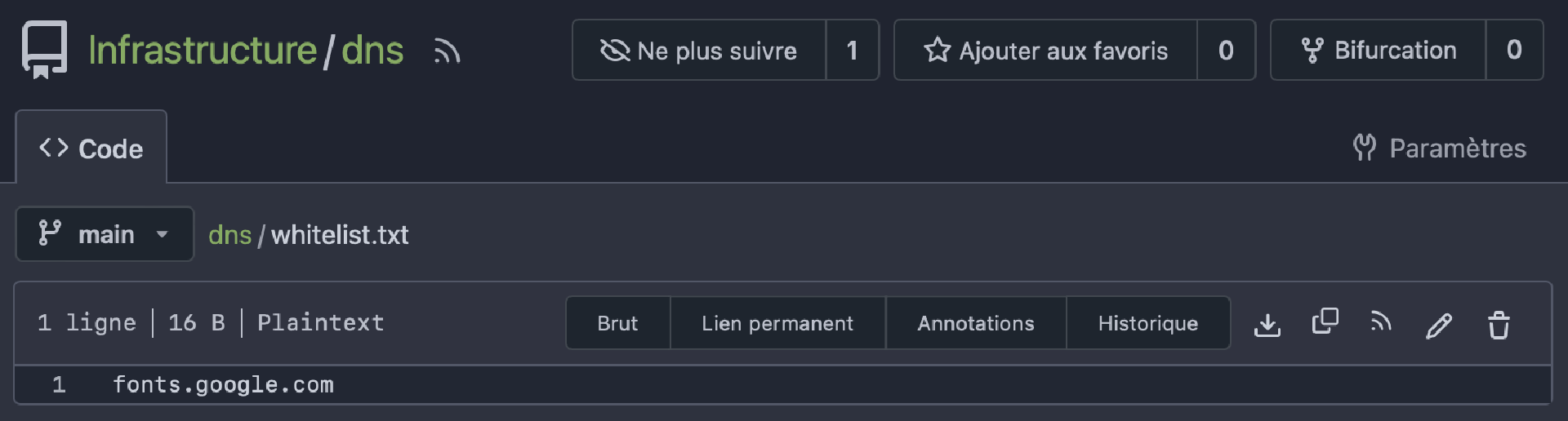Toggle Ne plus suivre watch button
This screenshot has width=1568, height=421.
tap(699, 51)
